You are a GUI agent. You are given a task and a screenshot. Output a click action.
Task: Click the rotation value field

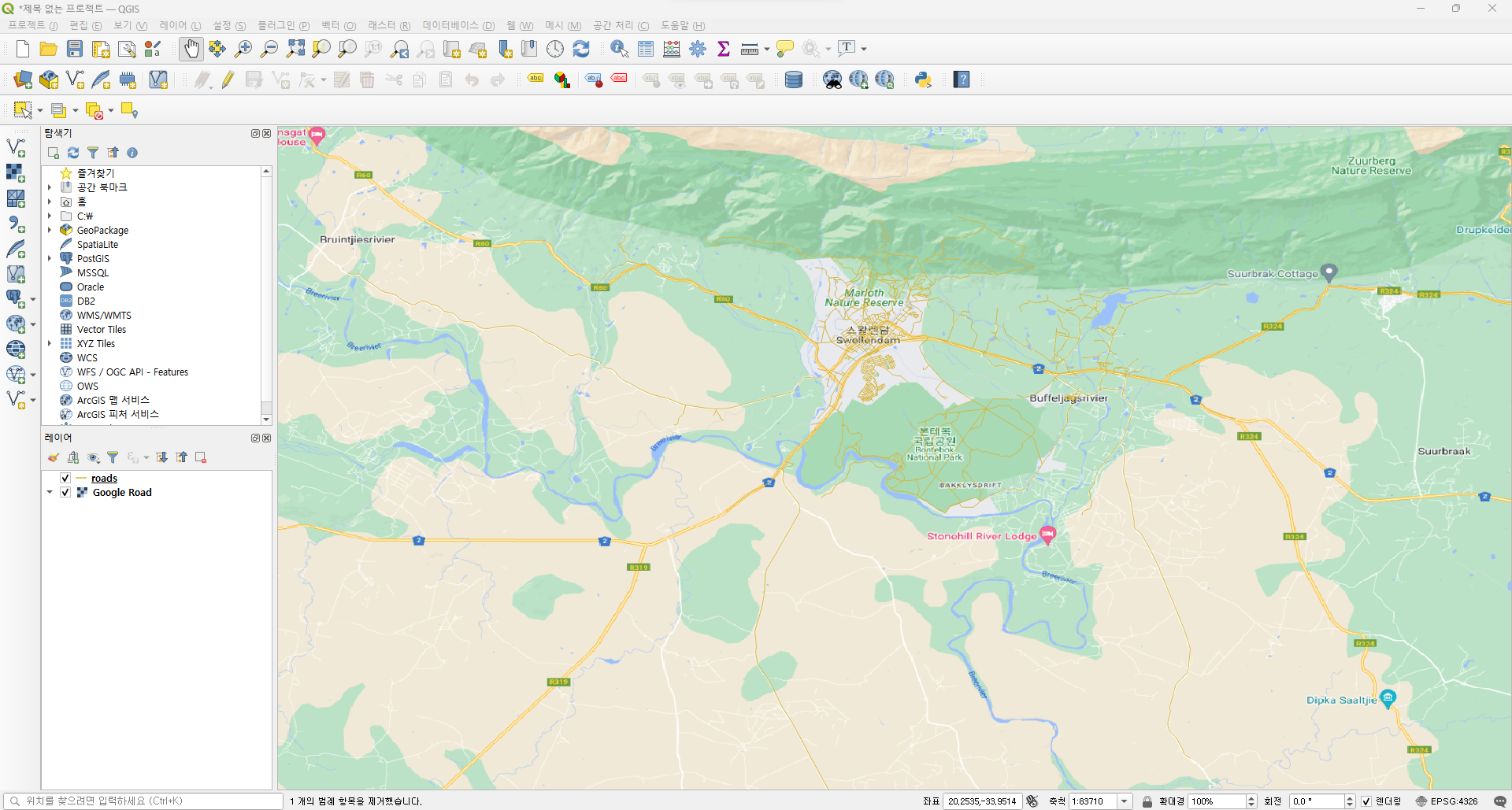tap(1317, 801)
